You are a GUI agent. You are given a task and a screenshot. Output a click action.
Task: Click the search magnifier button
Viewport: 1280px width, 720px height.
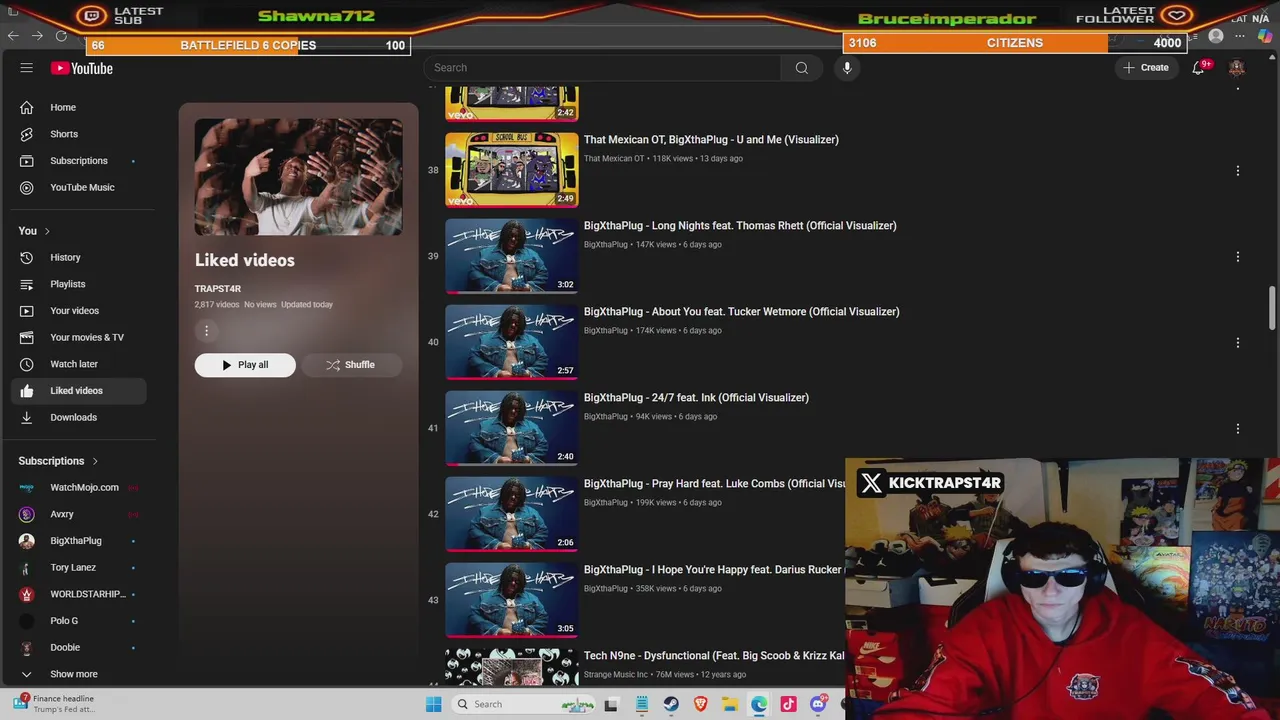tap(801, 68)
